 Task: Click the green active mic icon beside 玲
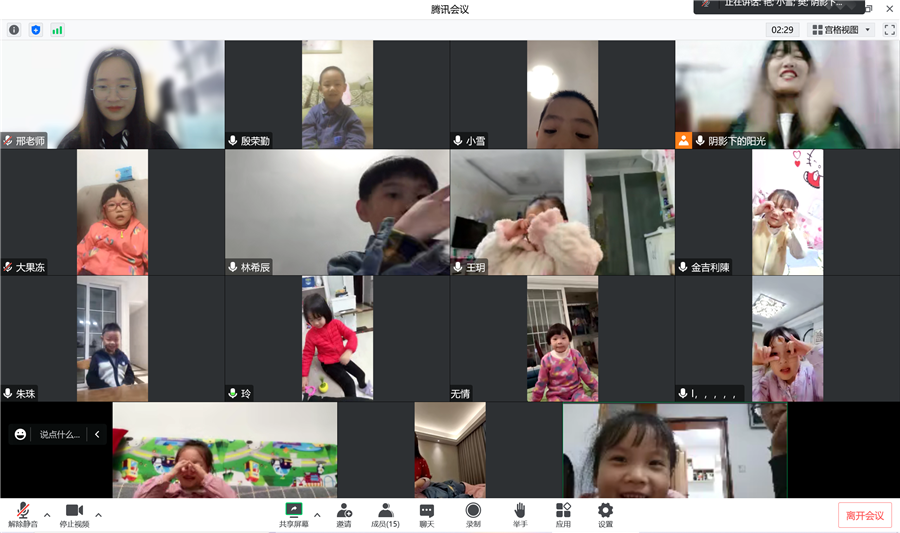[x=232, y=393]
